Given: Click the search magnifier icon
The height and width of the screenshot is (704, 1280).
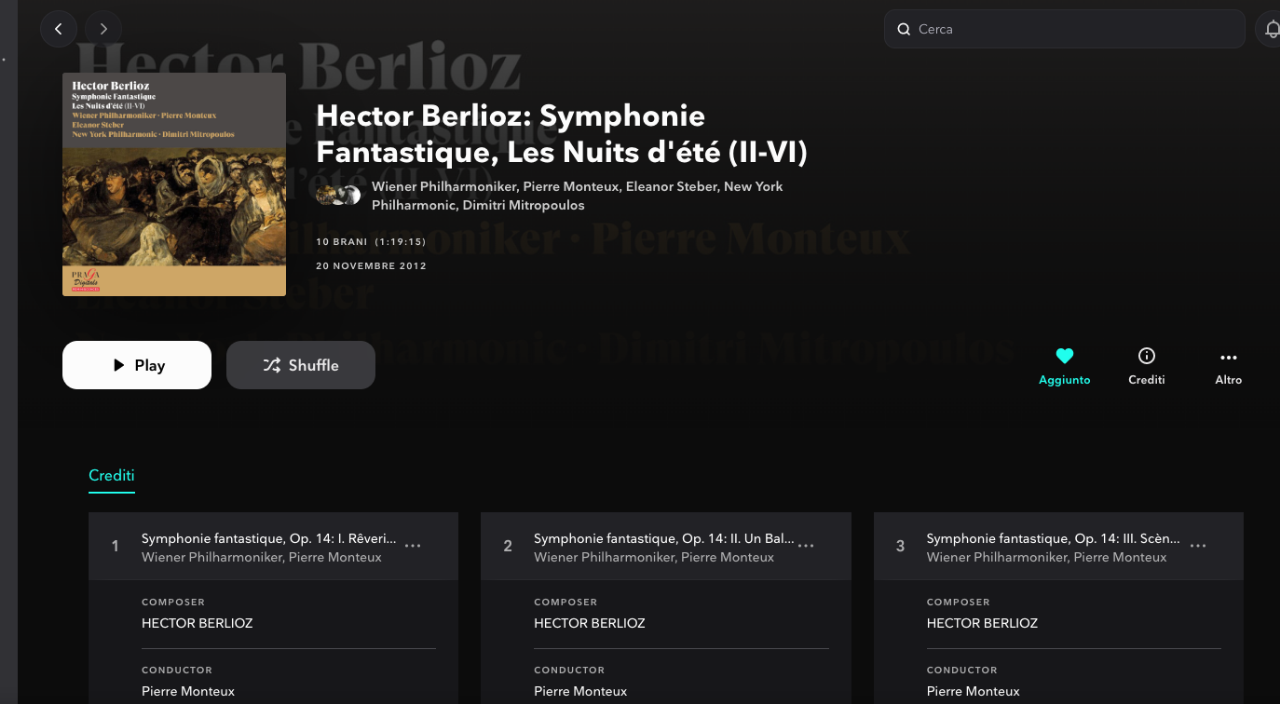Looking at the screenshot, I should click(903, 29).
